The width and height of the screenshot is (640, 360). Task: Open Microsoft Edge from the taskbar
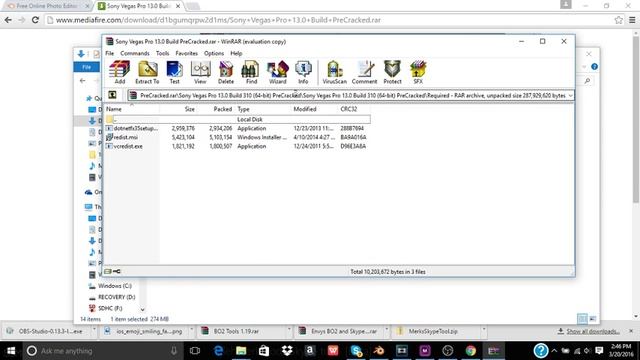click(x=218, y=351)
